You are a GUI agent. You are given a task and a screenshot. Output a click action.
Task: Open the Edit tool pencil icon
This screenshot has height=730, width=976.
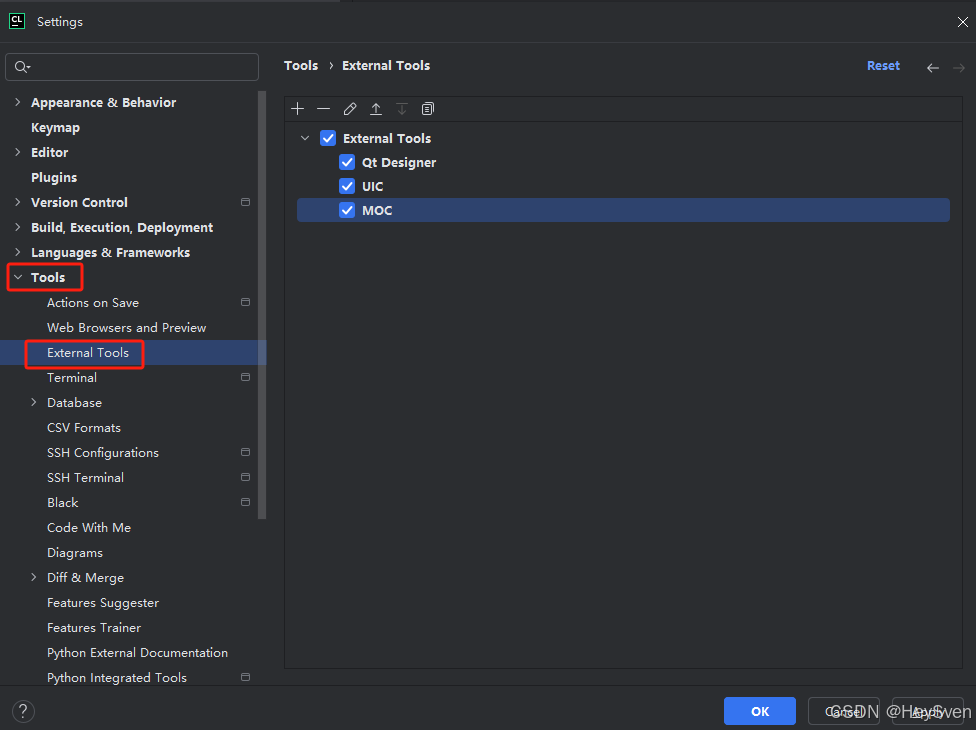349,108
